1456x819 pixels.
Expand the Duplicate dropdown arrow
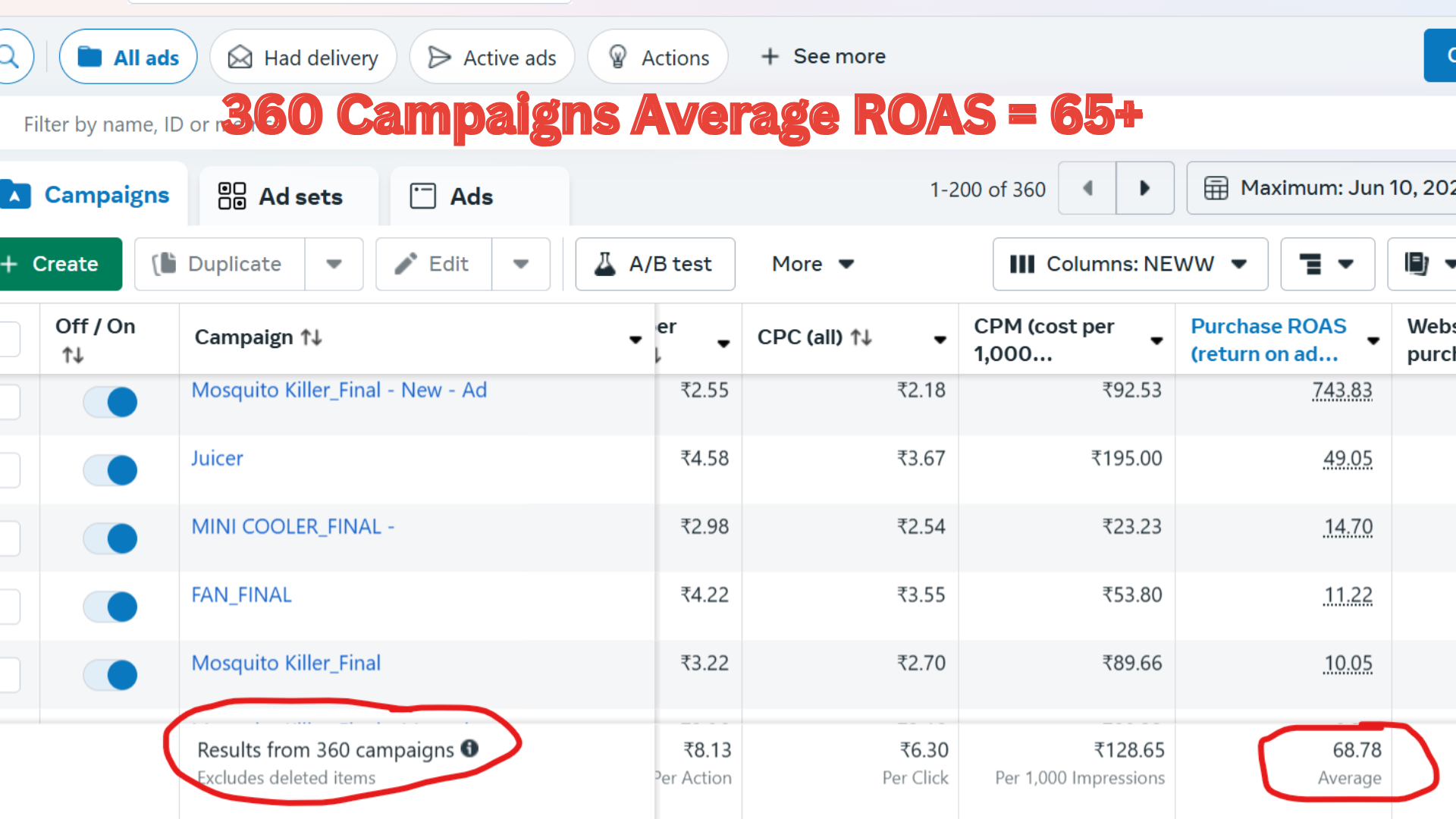pos(334,264)
